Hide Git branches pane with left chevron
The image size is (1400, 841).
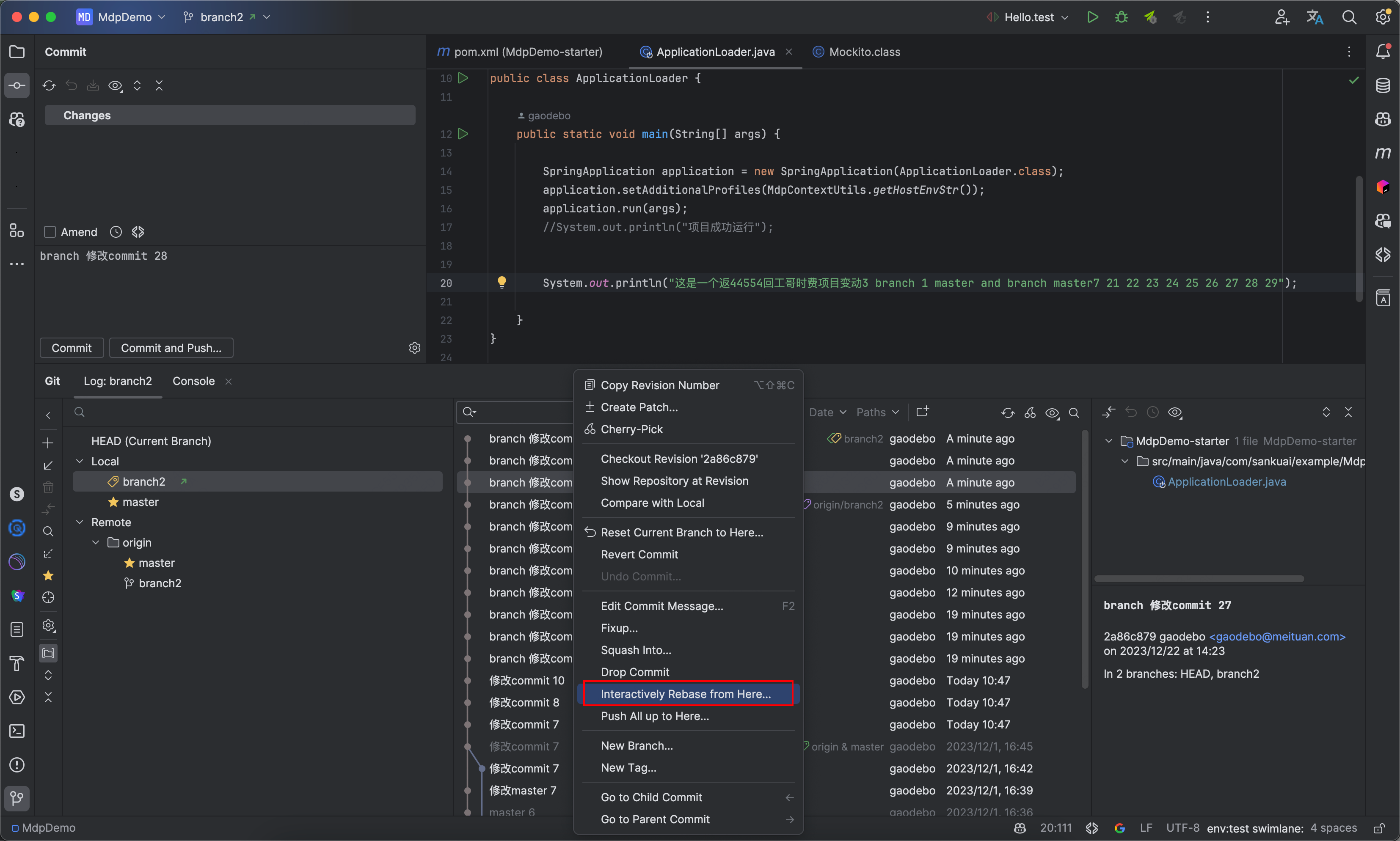(x=48, y=415)
